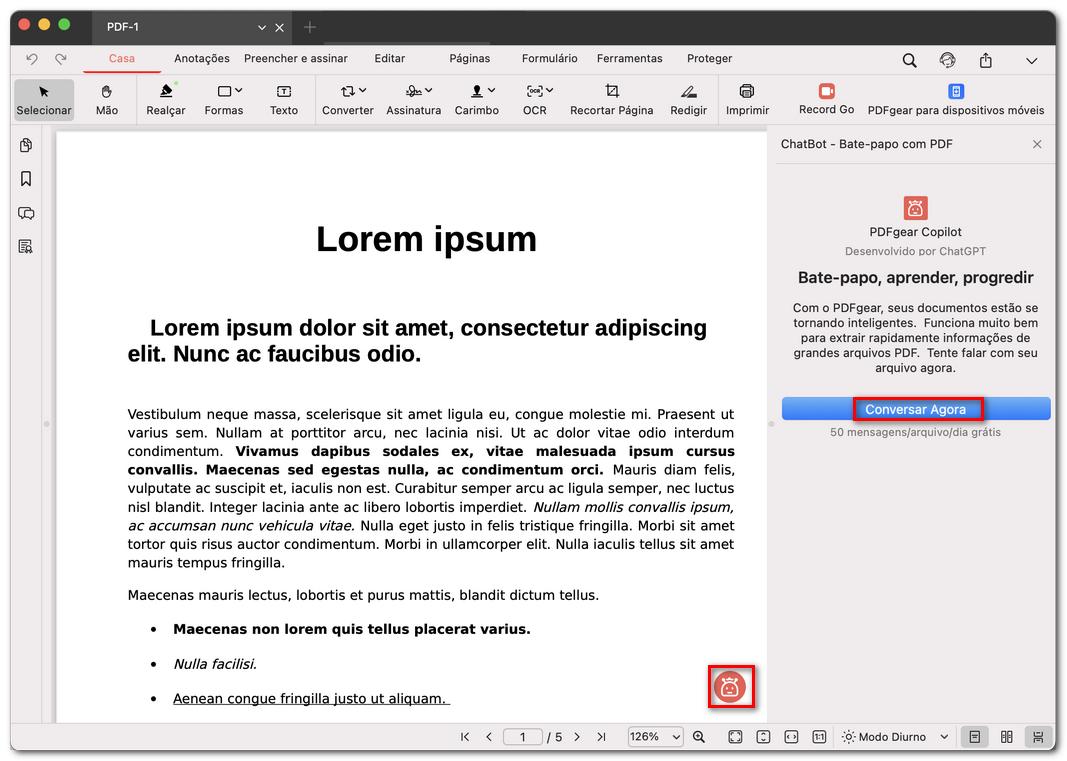Toggle continuous scrolling view mode
The width and height of the screenshot is (1067, 761).
pyautogui.click(x=1038, y=737)
